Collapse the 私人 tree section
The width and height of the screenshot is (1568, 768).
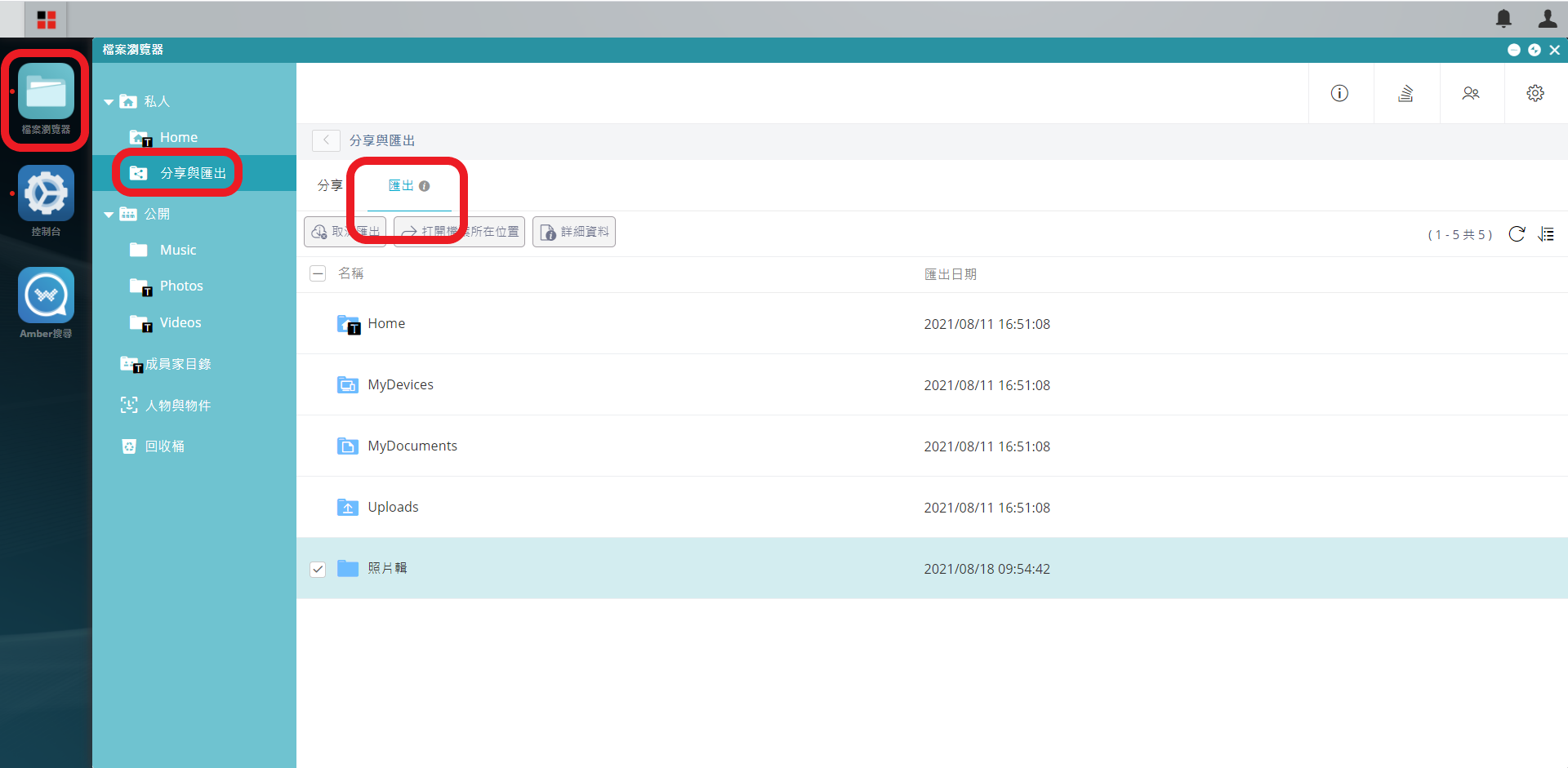pos(109,102)
